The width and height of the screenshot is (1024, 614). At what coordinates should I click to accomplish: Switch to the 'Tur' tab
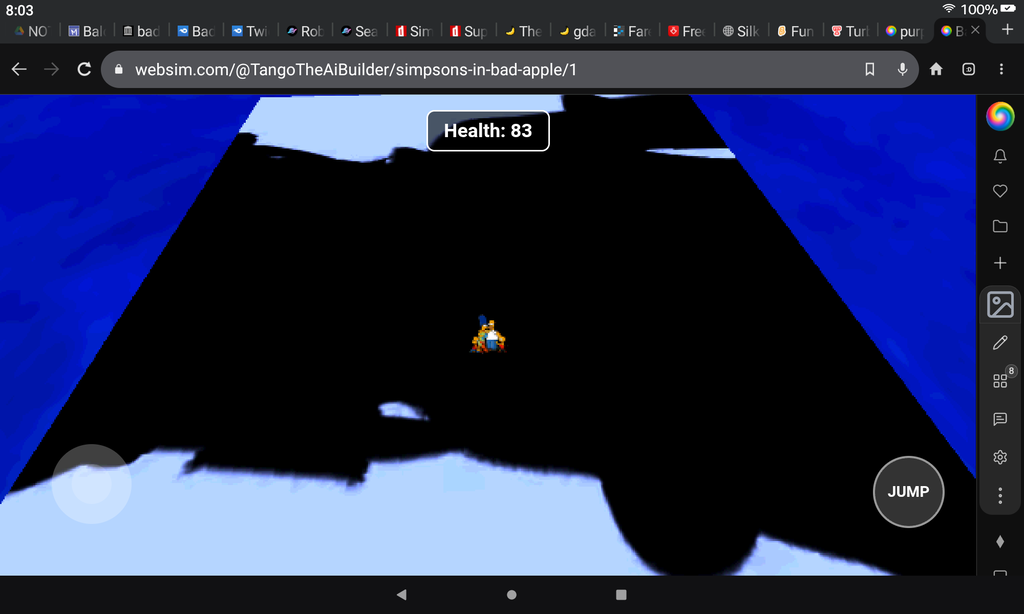(x=850, y=31)
